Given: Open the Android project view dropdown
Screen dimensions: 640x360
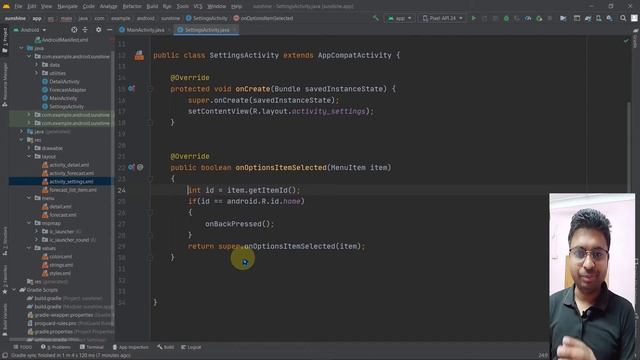Looking at the screenshot, I should pyautogui.click(x=30, y=30).
